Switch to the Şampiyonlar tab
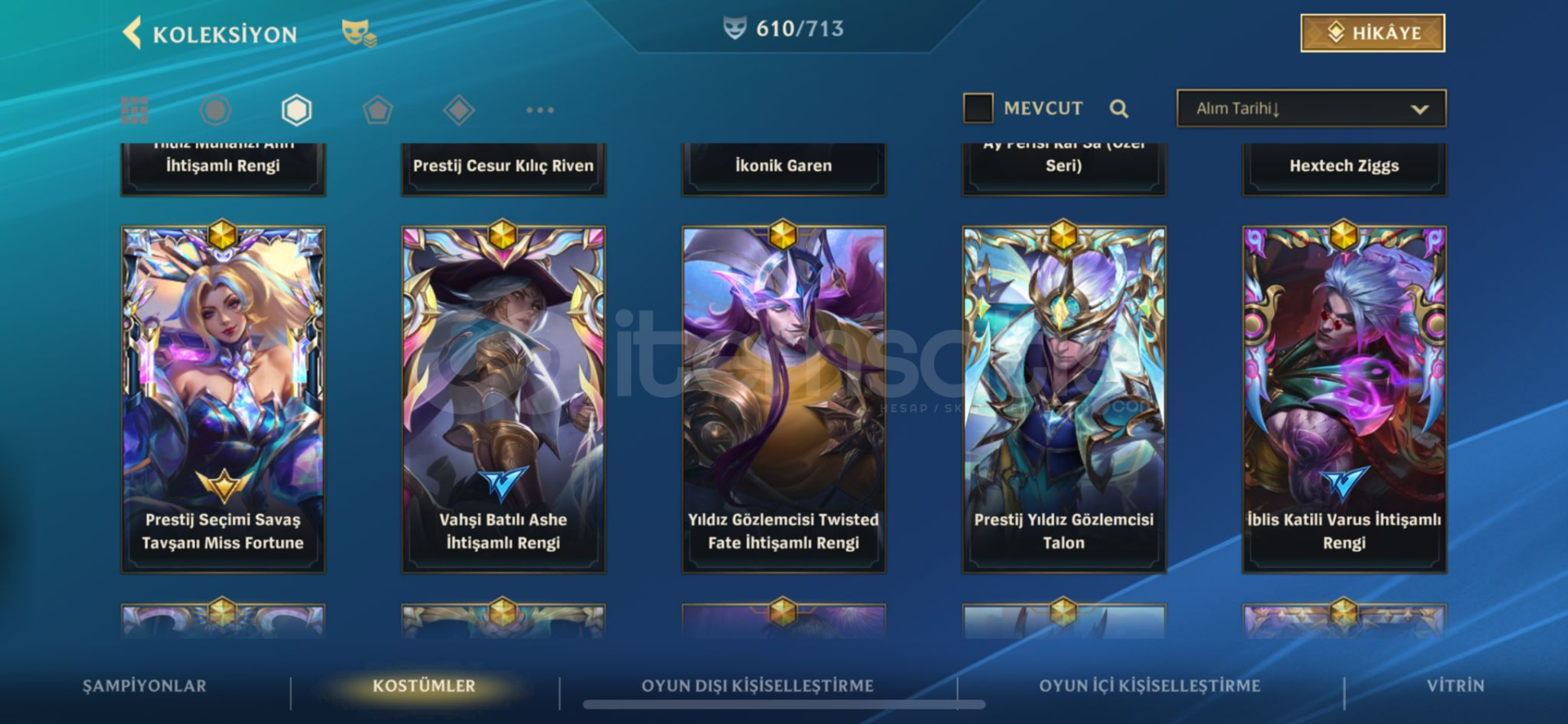 145,686
